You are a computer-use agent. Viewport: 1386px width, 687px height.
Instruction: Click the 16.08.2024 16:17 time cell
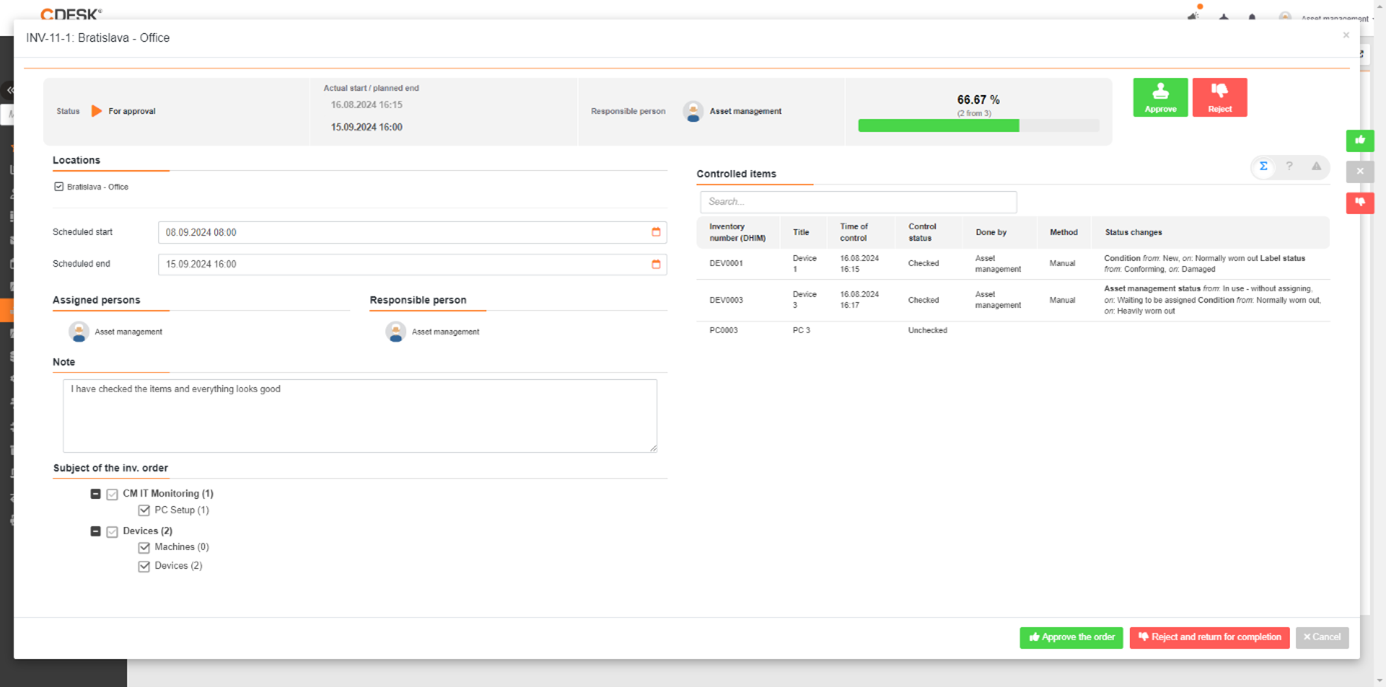click(859, 300)
